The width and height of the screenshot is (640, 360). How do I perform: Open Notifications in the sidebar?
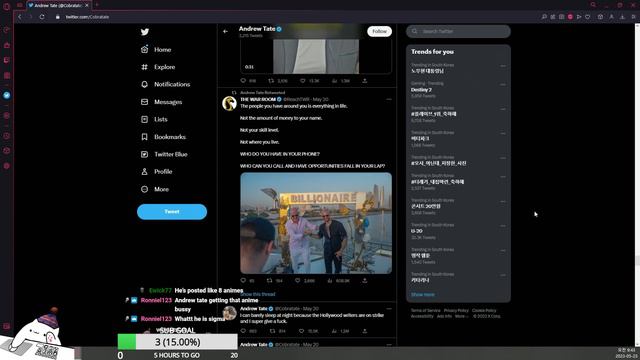(165, 84)
